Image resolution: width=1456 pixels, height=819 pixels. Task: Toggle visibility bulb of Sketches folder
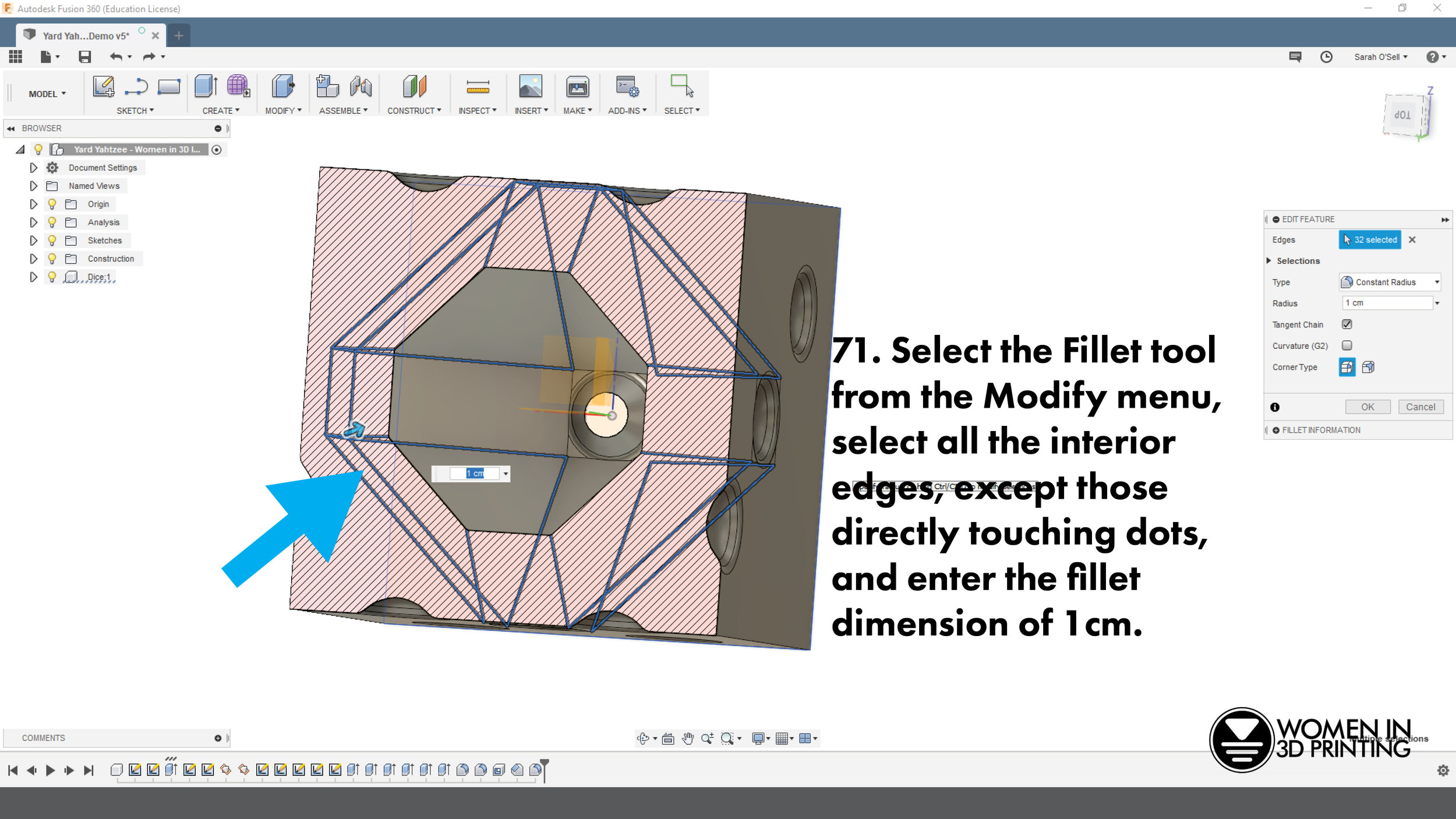52,240
